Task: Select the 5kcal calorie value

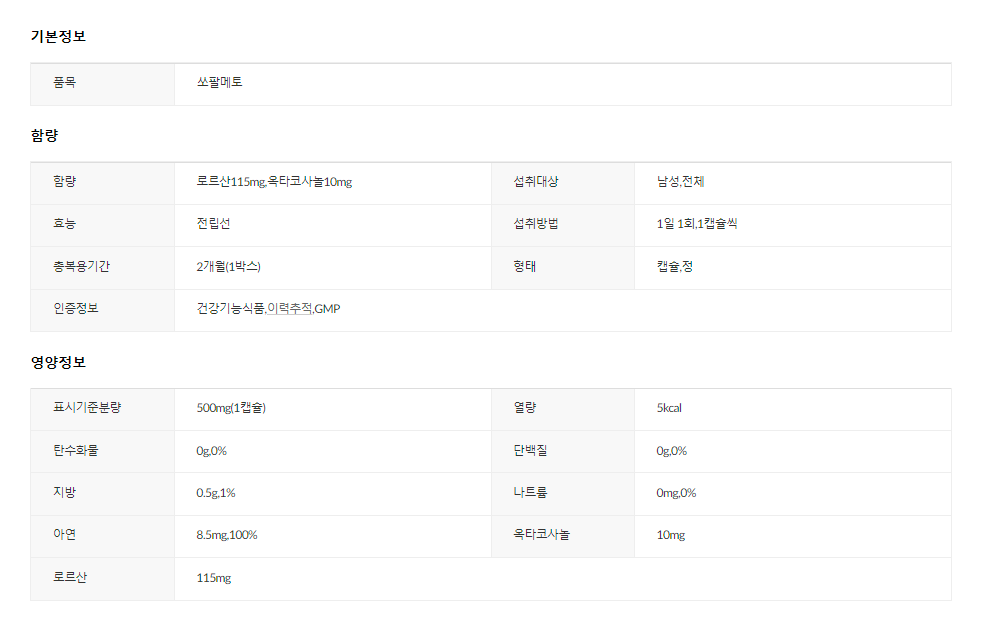Action: (x=669, y=408)
